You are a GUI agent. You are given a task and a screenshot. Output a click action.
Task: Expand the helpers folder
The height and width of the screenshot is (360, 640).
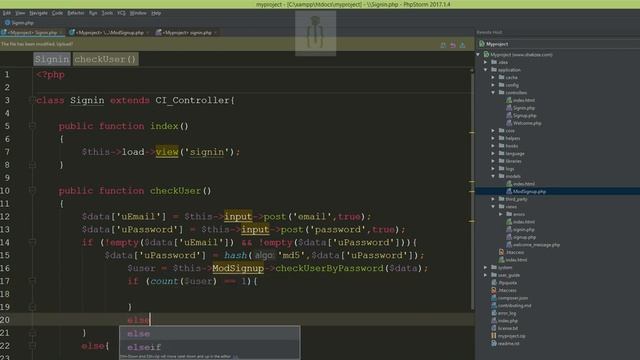tap(493, 138)
